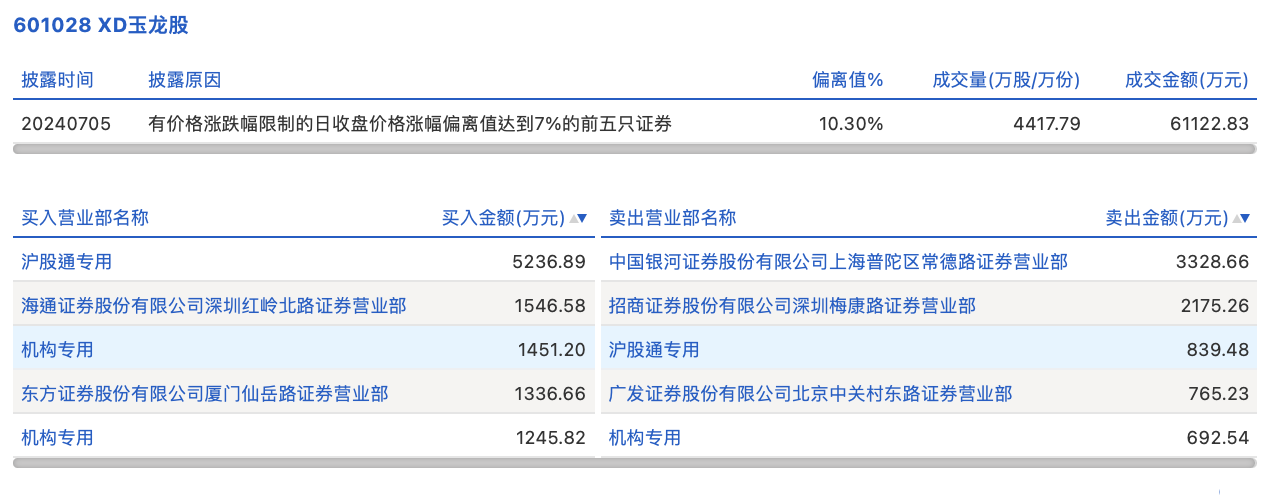Open 海通证券深圳红岭北路证券营业部 entry

[x=214, y=306]
